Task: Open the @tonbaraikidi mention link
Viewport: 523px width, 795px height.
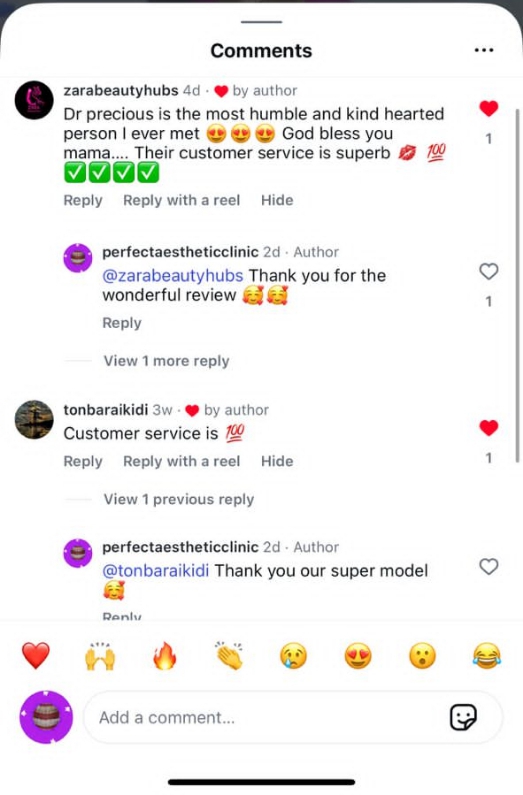Action: pyautogui.click(x=156, y=571)
